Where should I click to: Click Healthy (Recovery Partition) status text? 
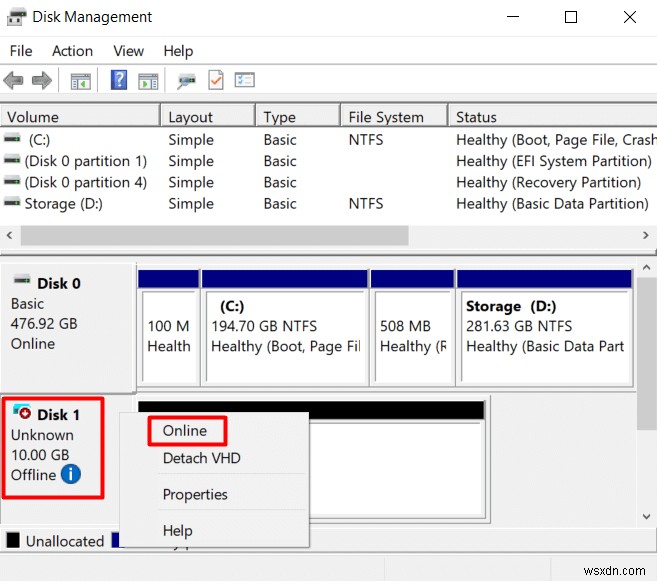pyautogui.click(x=548, y=182)
